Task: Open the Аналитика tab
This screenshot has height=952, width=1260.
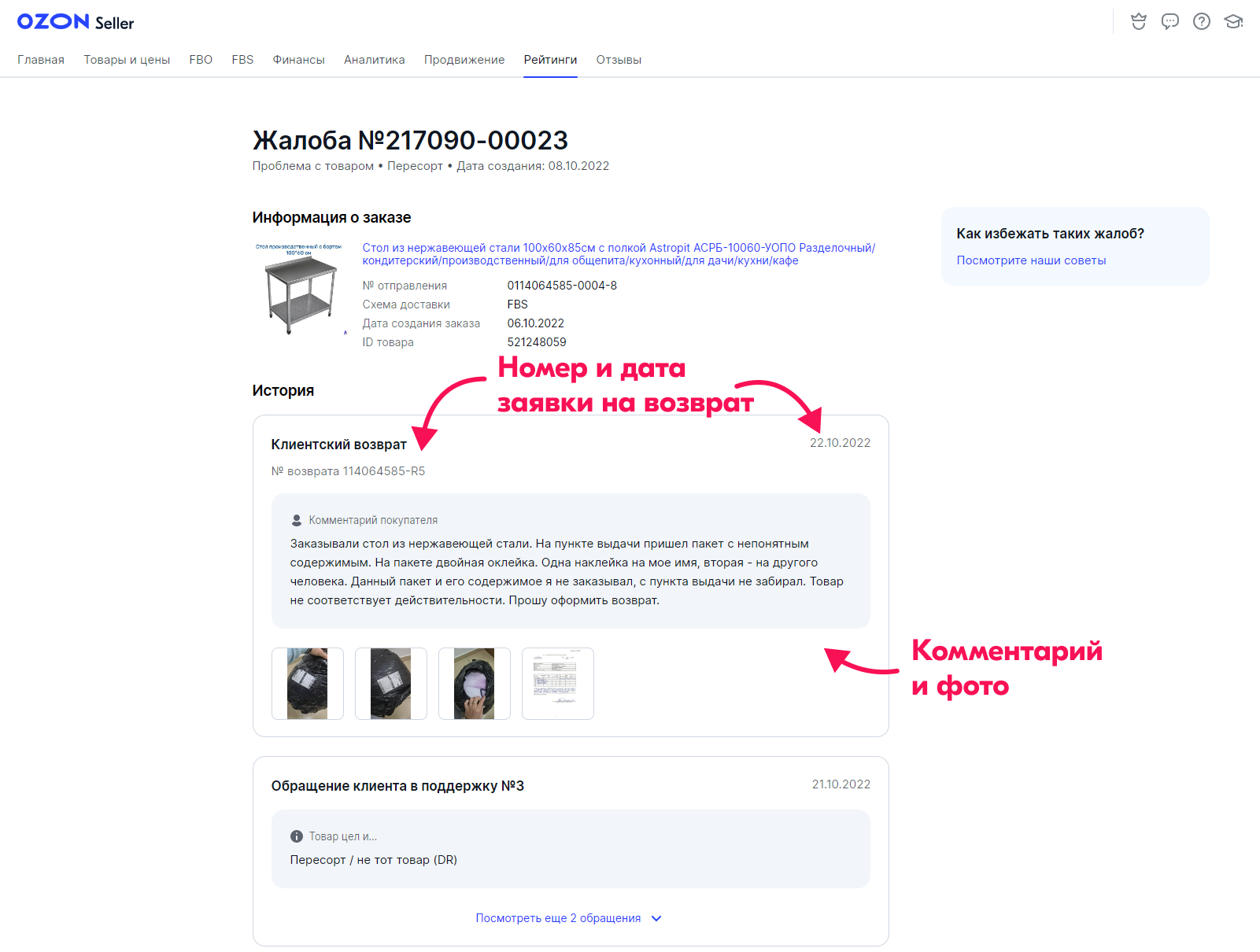Action: [374, 60]
